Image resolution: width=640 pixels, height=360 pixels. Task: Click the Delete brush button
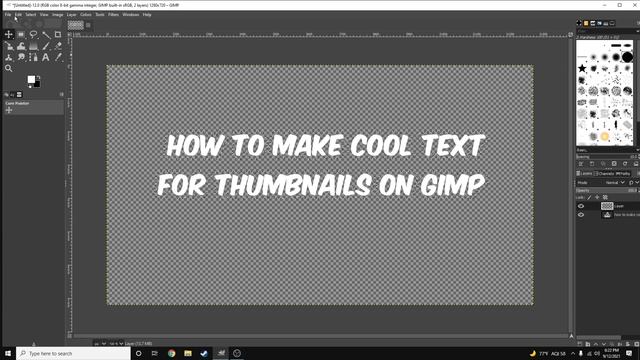(614, 164)
